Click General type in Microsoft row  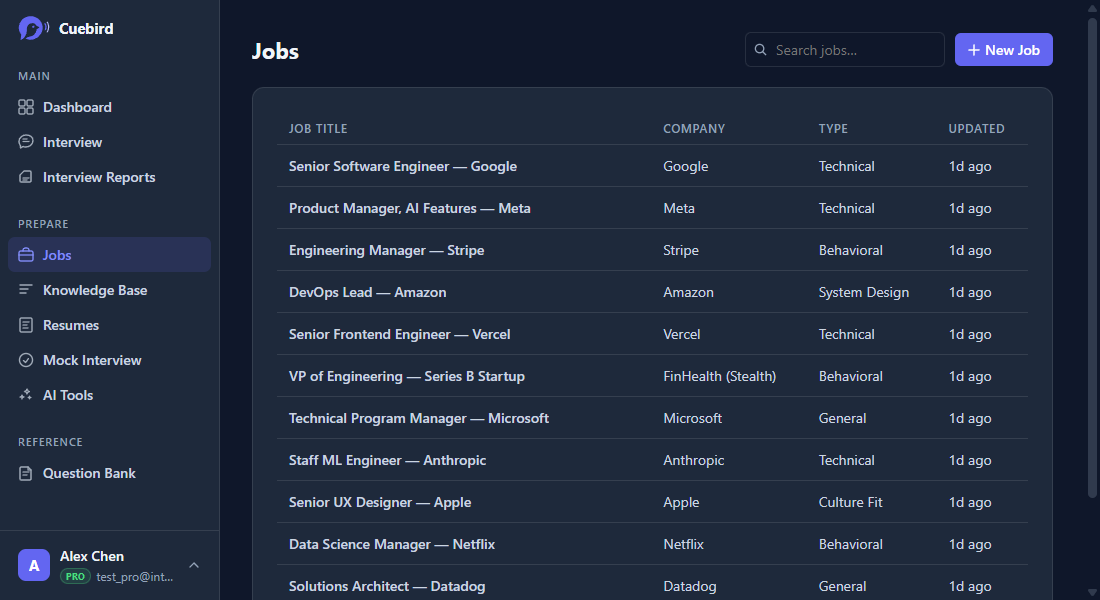tap(842, 418)
